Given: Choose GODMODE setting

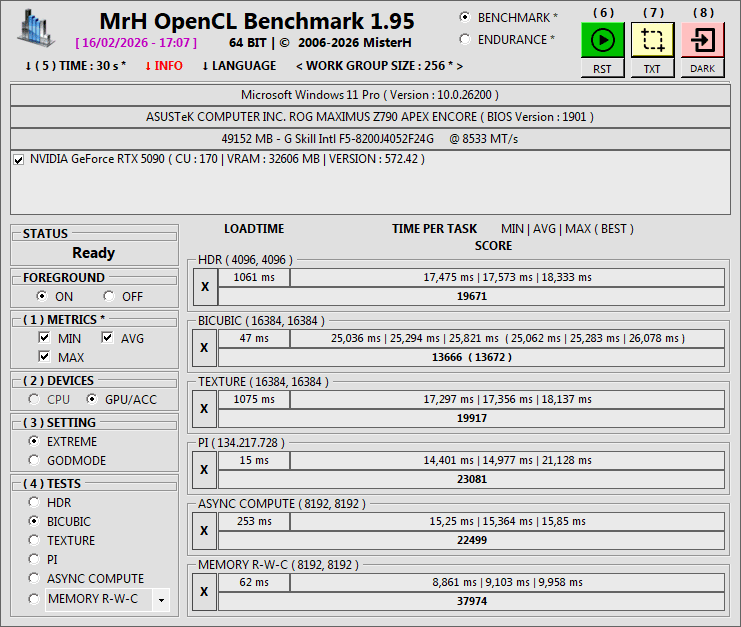Looking at the screenshot, I should [34, 460].
